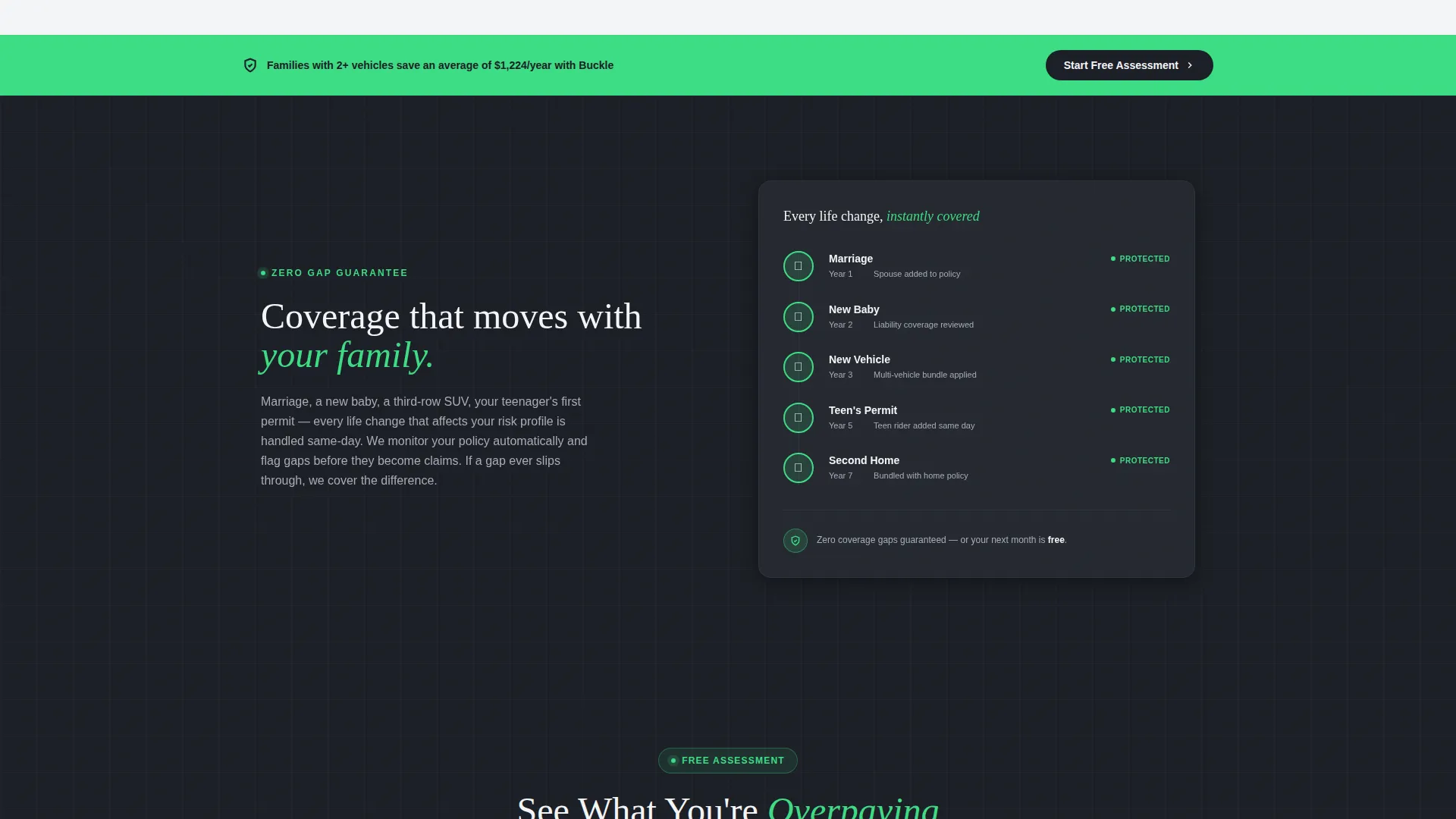Click 'Liability coverage reviewed' text
The image size is (1456, 819).
pyautogui.click(x=924, y=325)
